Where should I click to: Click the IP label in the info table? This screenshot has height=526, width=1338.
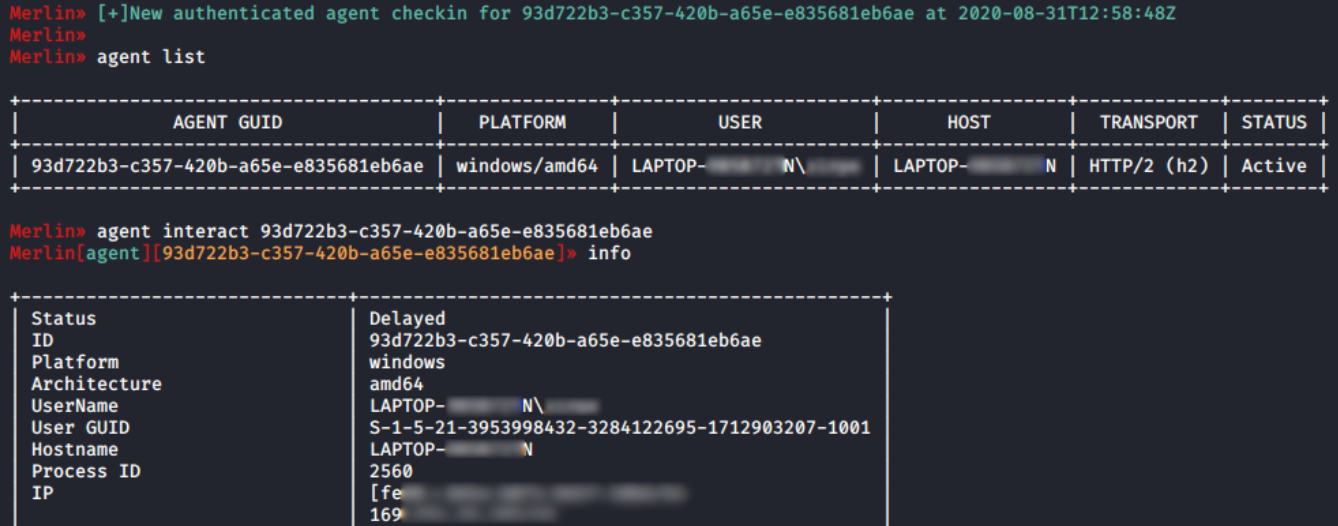pos(42,493)
